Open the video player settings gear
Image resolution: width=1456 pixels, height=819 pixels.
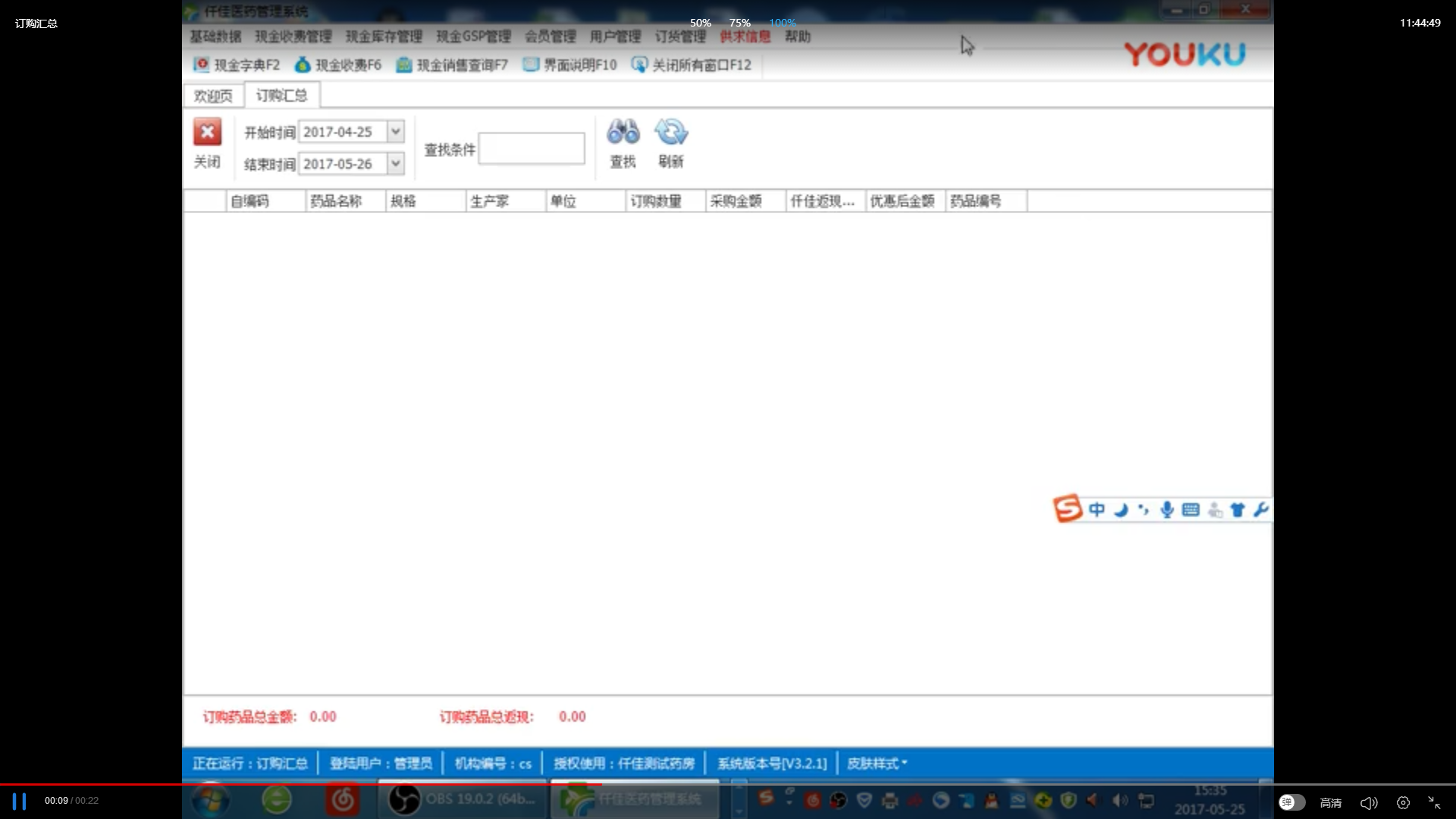click(x=1403, y=802)
